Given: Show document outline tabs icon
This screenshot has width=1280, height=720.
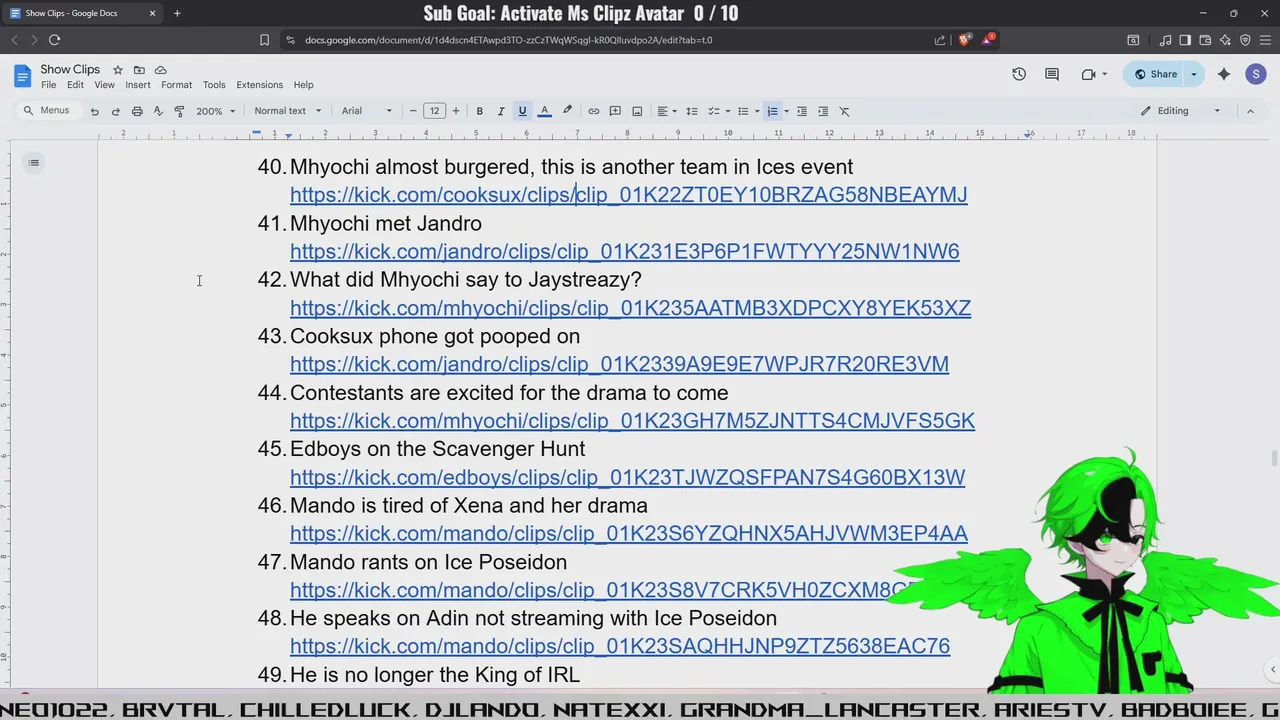Looking at the screenshot, I should click(34, 162).
